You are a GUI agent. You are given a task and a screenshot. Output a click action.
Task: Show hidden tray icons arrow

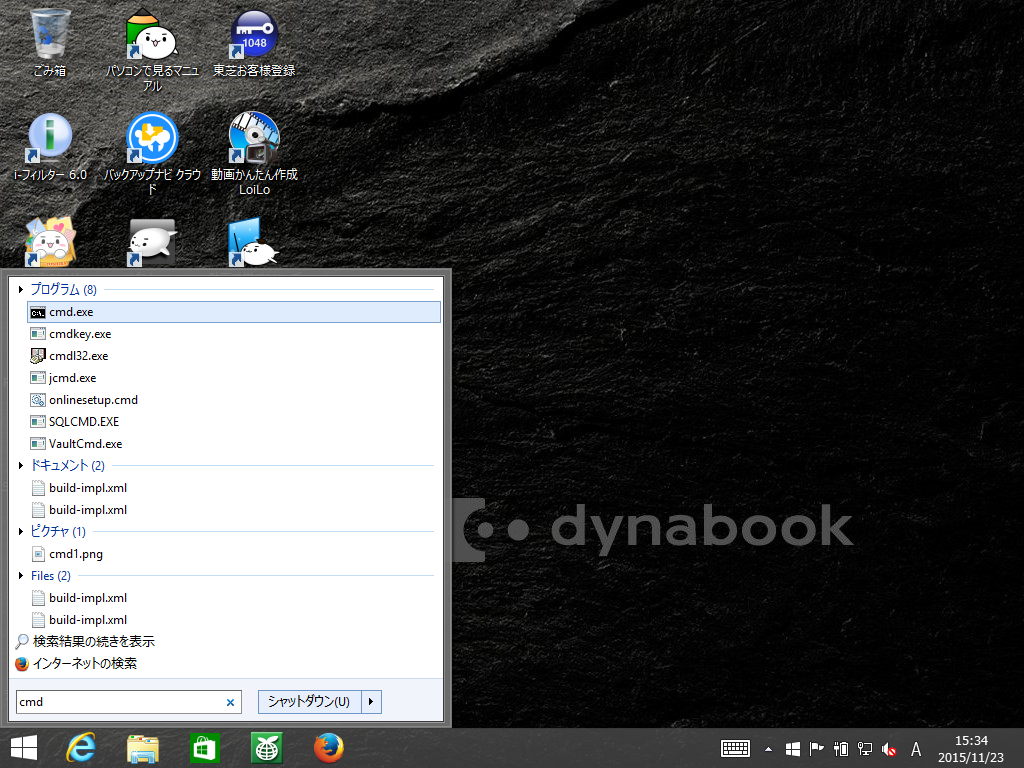pos(769,749)
